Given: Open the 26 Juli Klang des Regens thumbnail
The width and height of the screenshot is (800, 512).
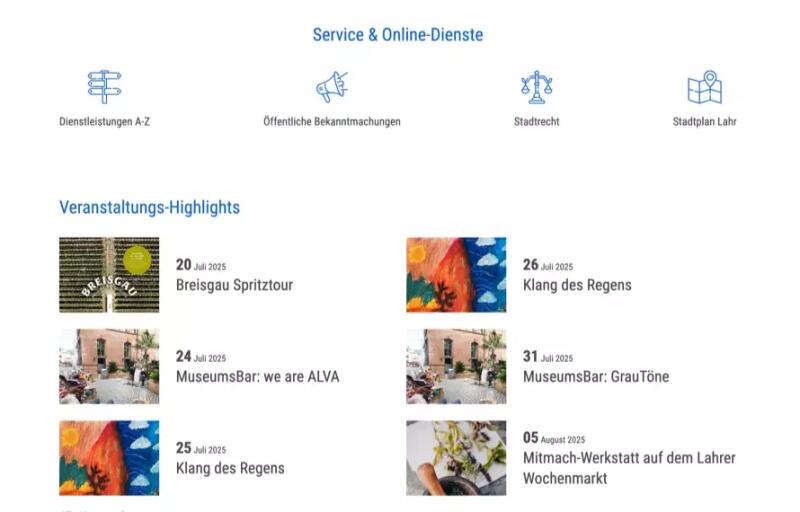Looking at the screenshot, I should (x=456, y=275).
